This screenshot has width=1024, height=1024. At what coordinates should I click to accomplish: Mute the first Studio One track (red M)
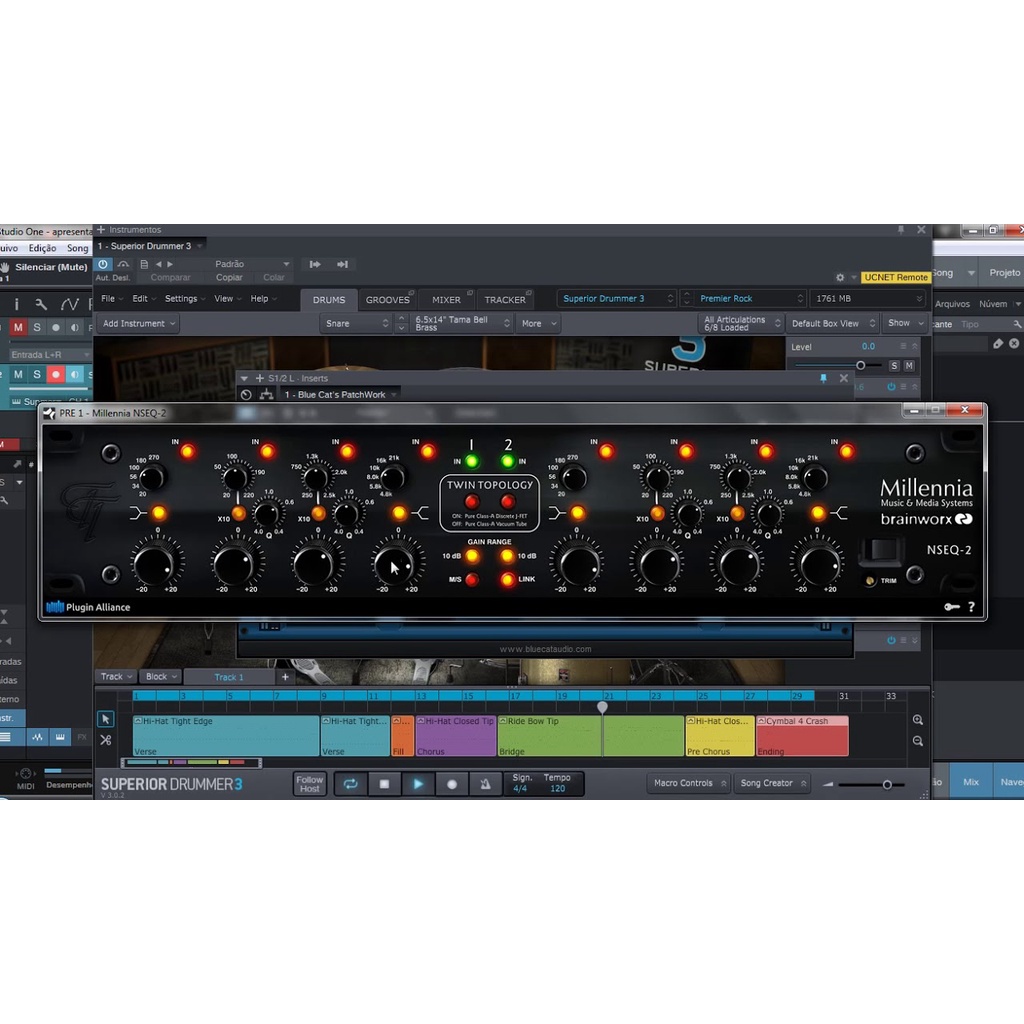(x=18, y=327)
